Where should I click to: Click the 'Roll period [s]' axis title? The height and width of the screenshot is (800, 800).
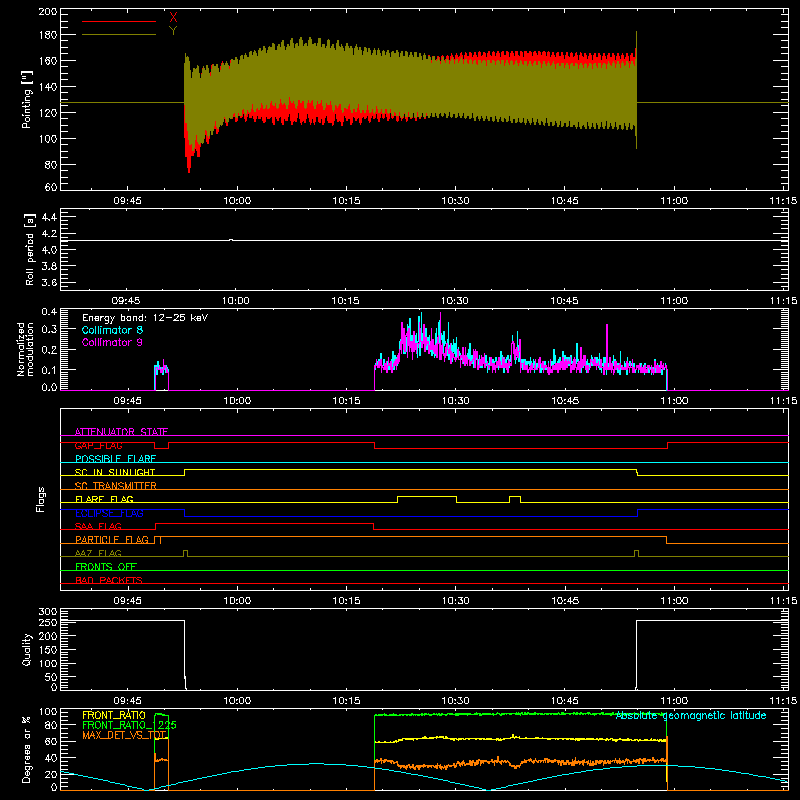tap(29, 249)
